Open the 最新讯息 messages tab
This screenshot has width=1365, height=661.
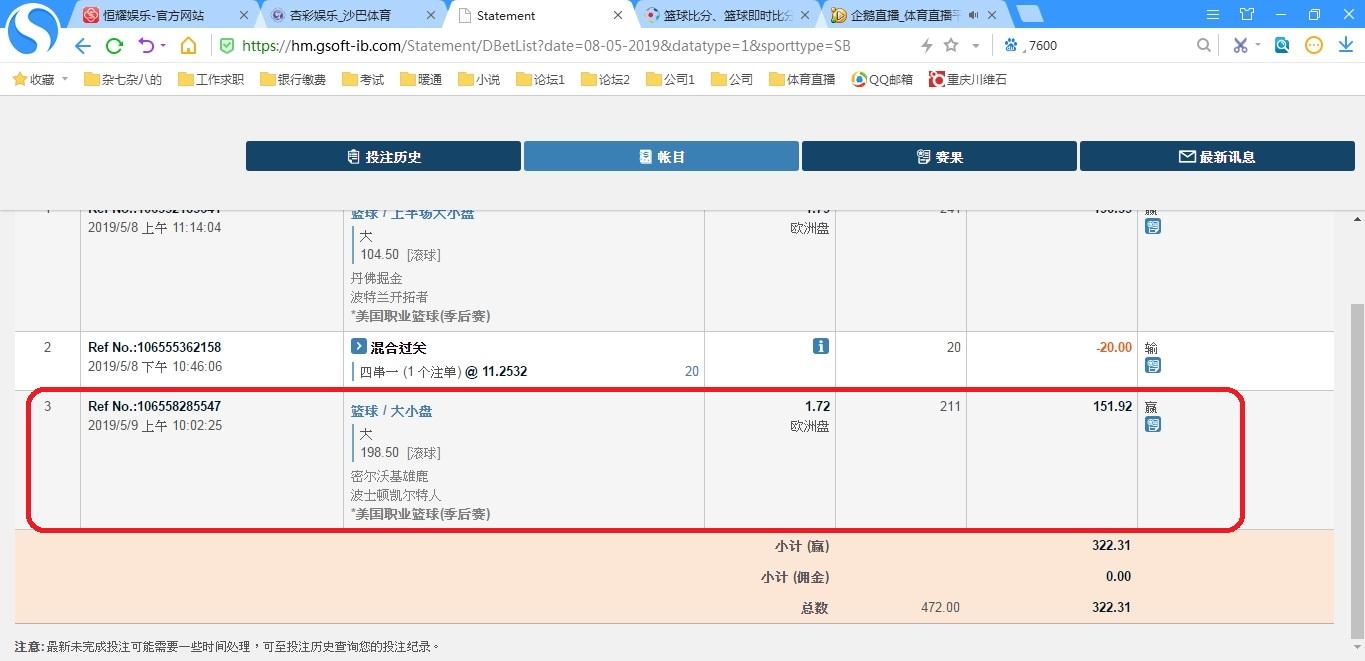1217,156
